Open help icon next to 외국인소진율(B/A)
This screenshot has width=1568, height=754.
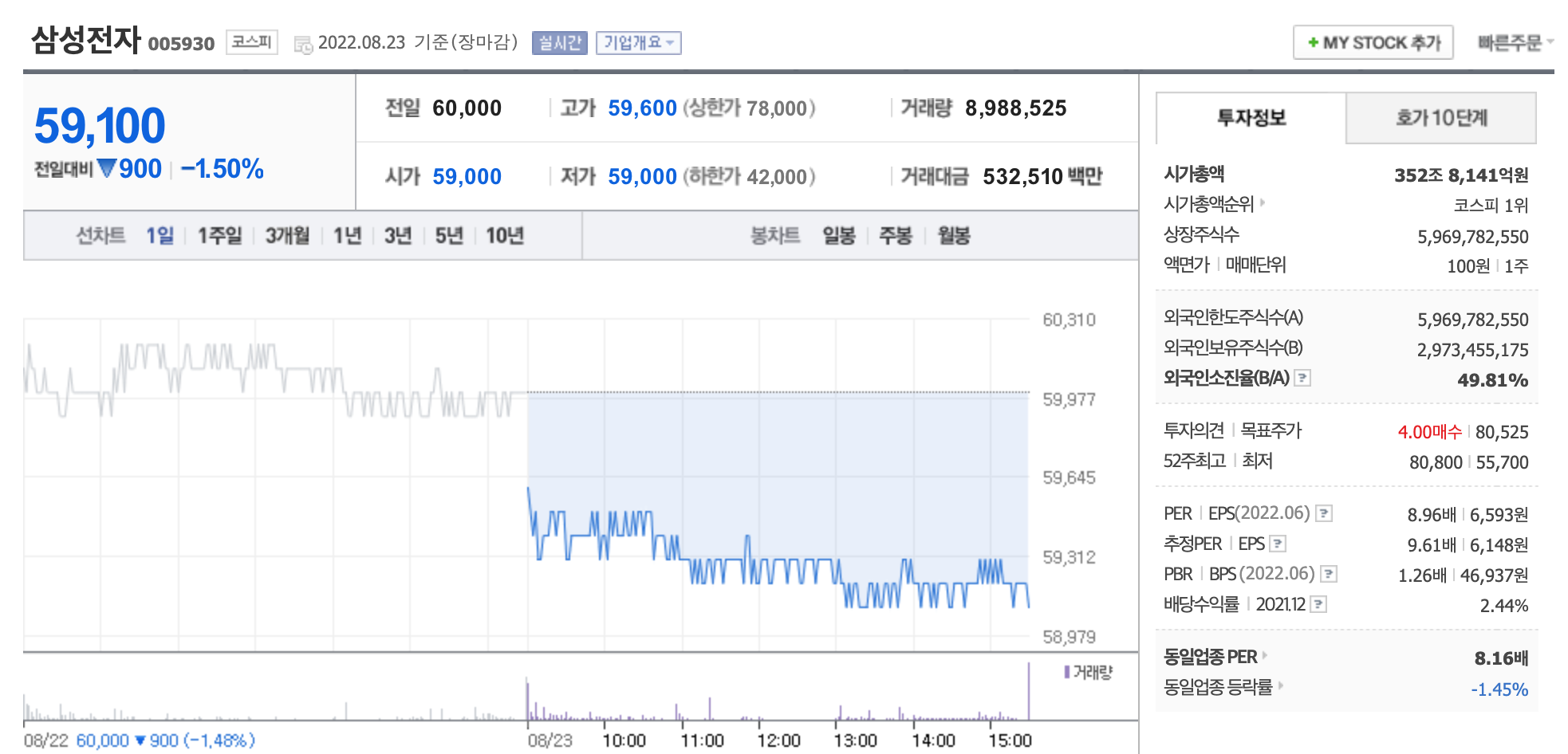(x=1302, y=378)
